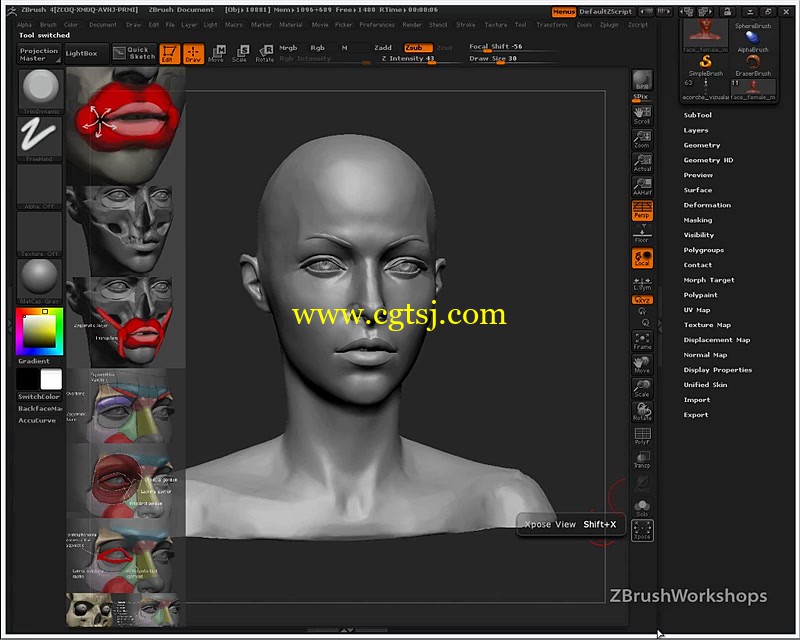Viewport: 800px width, 640px height.
Task: Open the FreeHand stroke selector
Action: point(39,139)
